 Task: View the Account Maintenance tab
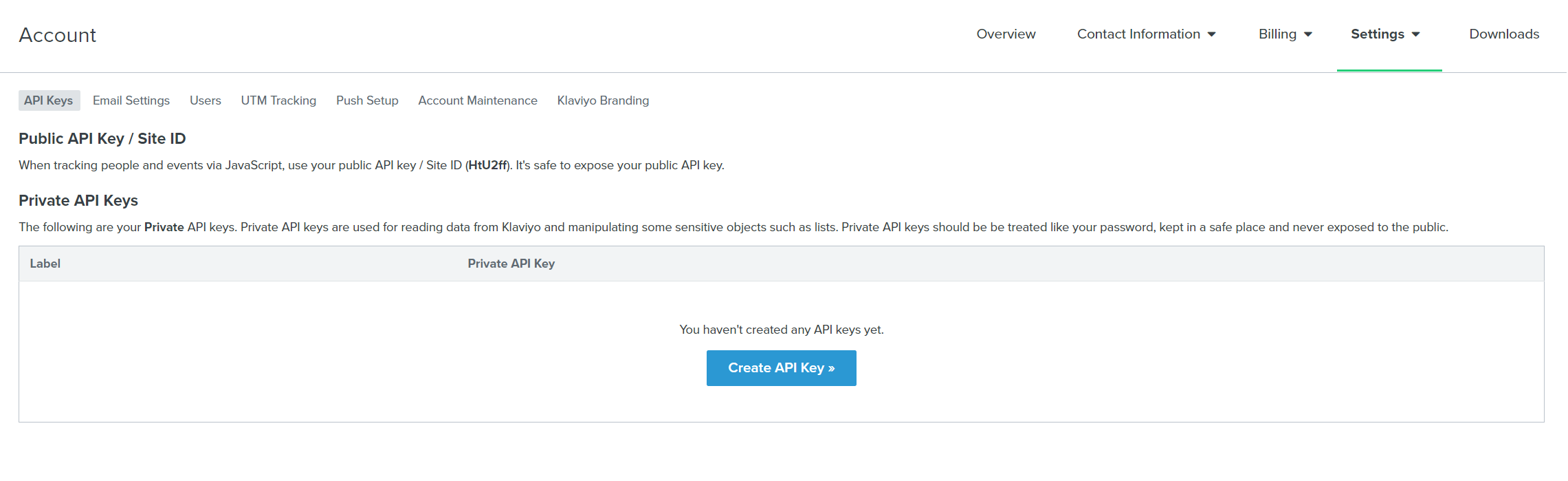pos(478,100)
